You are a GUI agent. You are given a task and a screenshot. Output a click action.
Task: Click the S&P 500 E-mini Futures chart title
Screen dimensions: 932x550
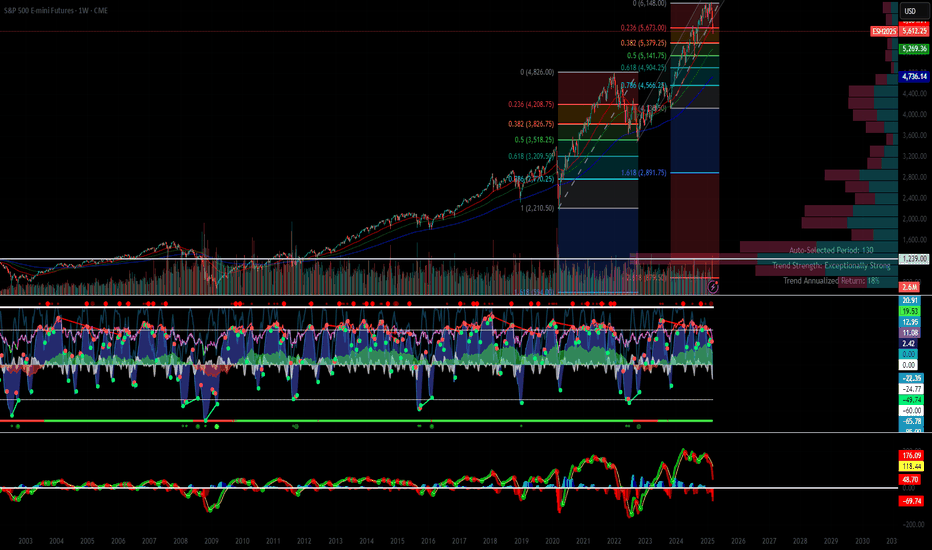tap(56, 11)
